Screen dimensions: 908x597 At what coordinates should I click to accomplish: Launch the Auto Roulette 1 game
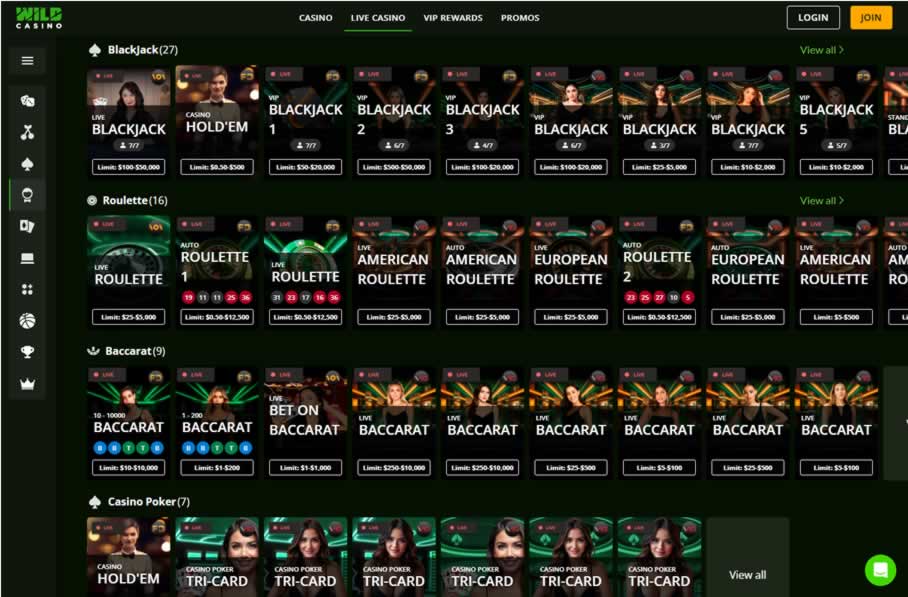click(x=217, y=272)
